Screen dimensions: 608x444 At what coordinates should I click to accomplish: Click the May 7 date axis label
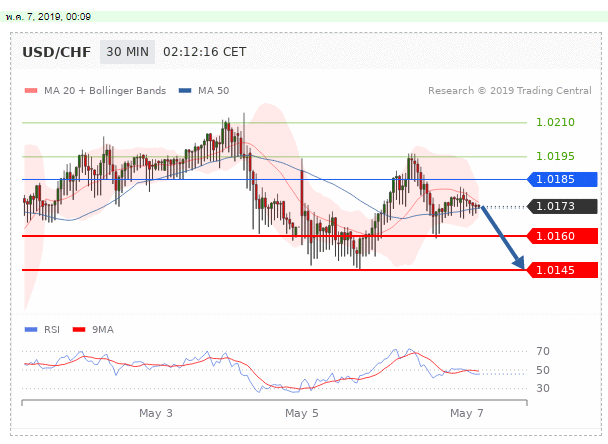click(x=467, y=413)
